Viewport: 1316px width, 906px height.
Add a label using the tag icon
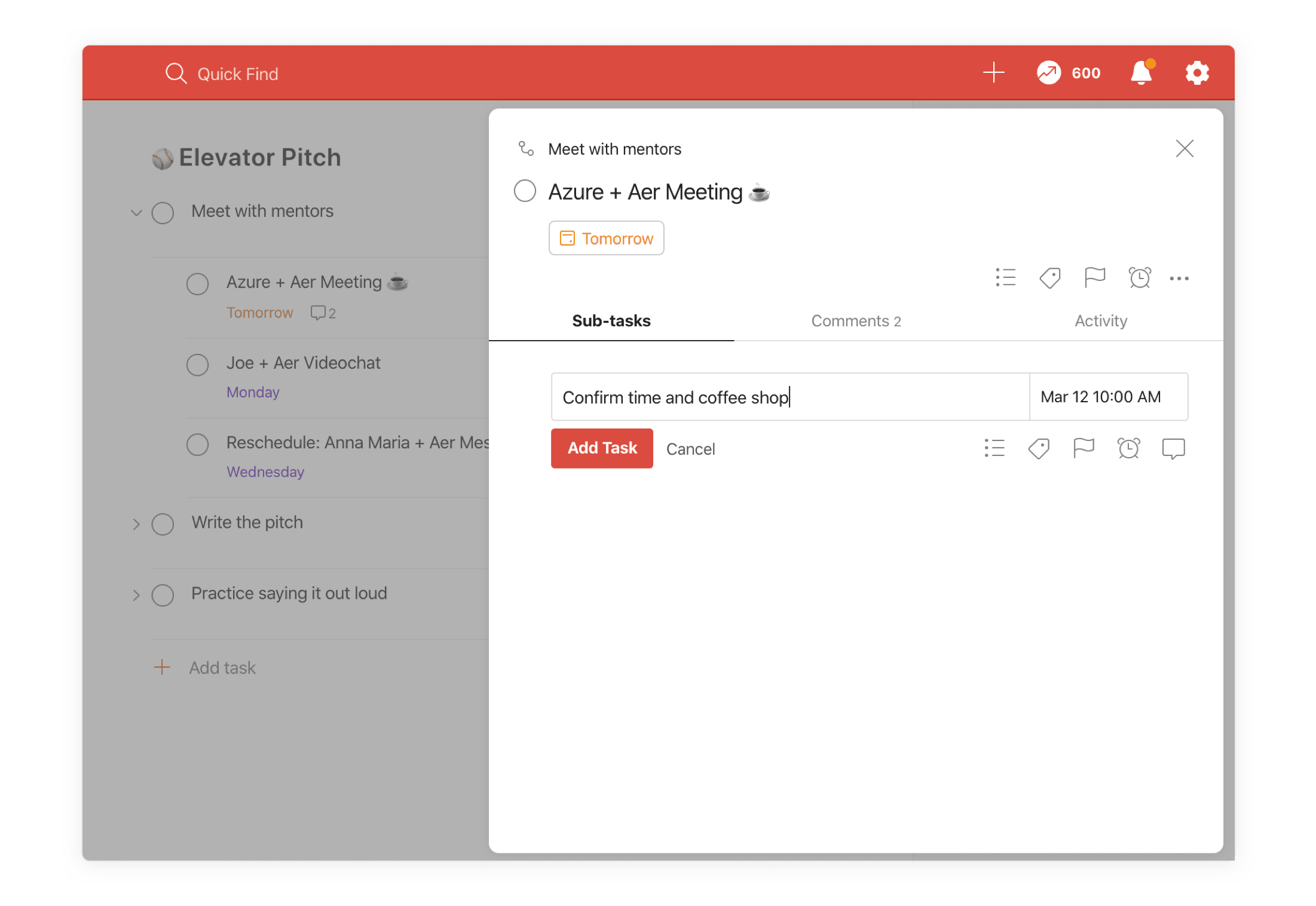[x=1050, y=277]
